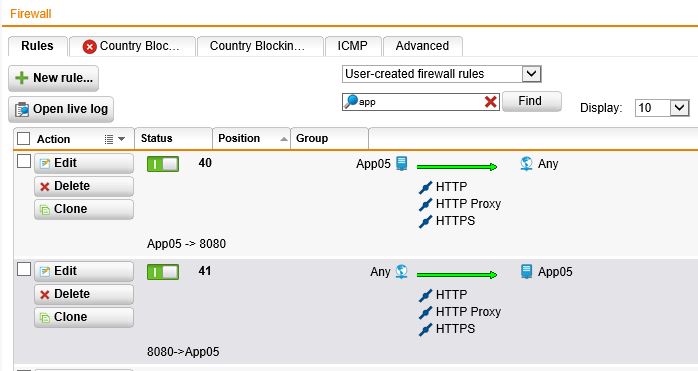Clear the search field with the red X
Image resolution: width=698 pixels, height=371 pixels.
click(x=491, y=102)
